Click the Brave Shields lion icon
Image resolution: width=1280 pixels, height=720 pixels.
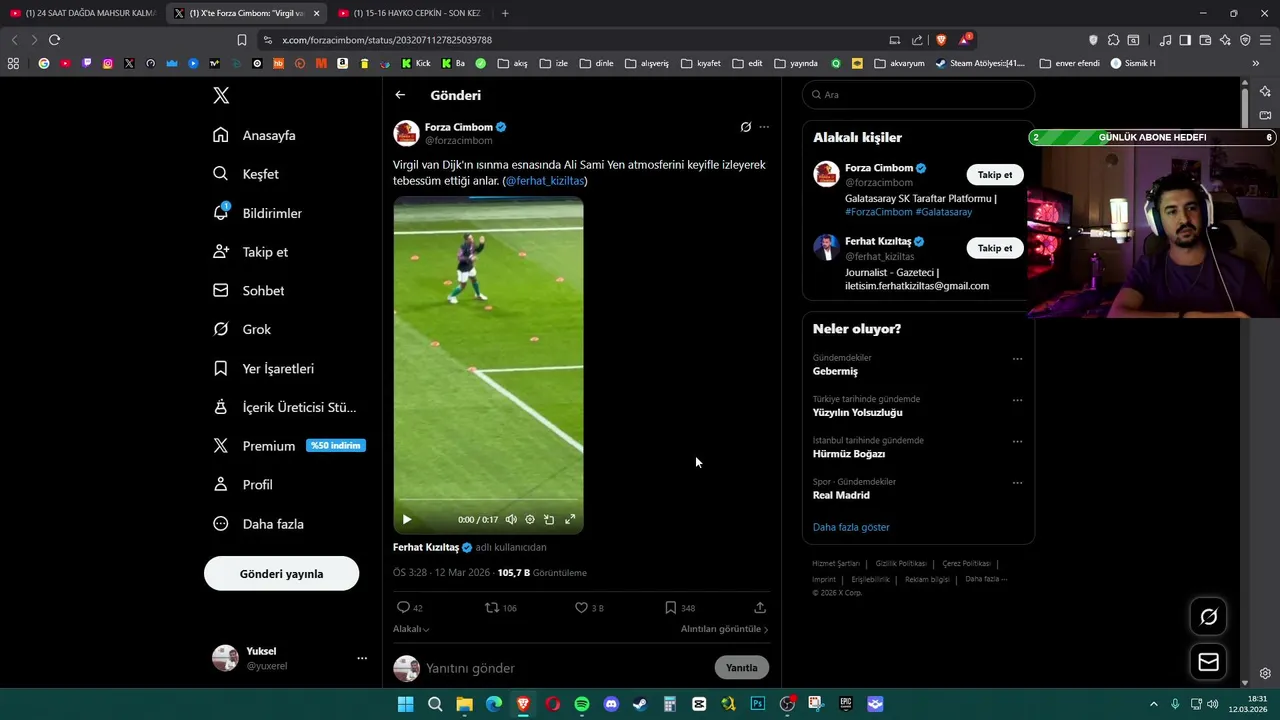pos(941,40)
